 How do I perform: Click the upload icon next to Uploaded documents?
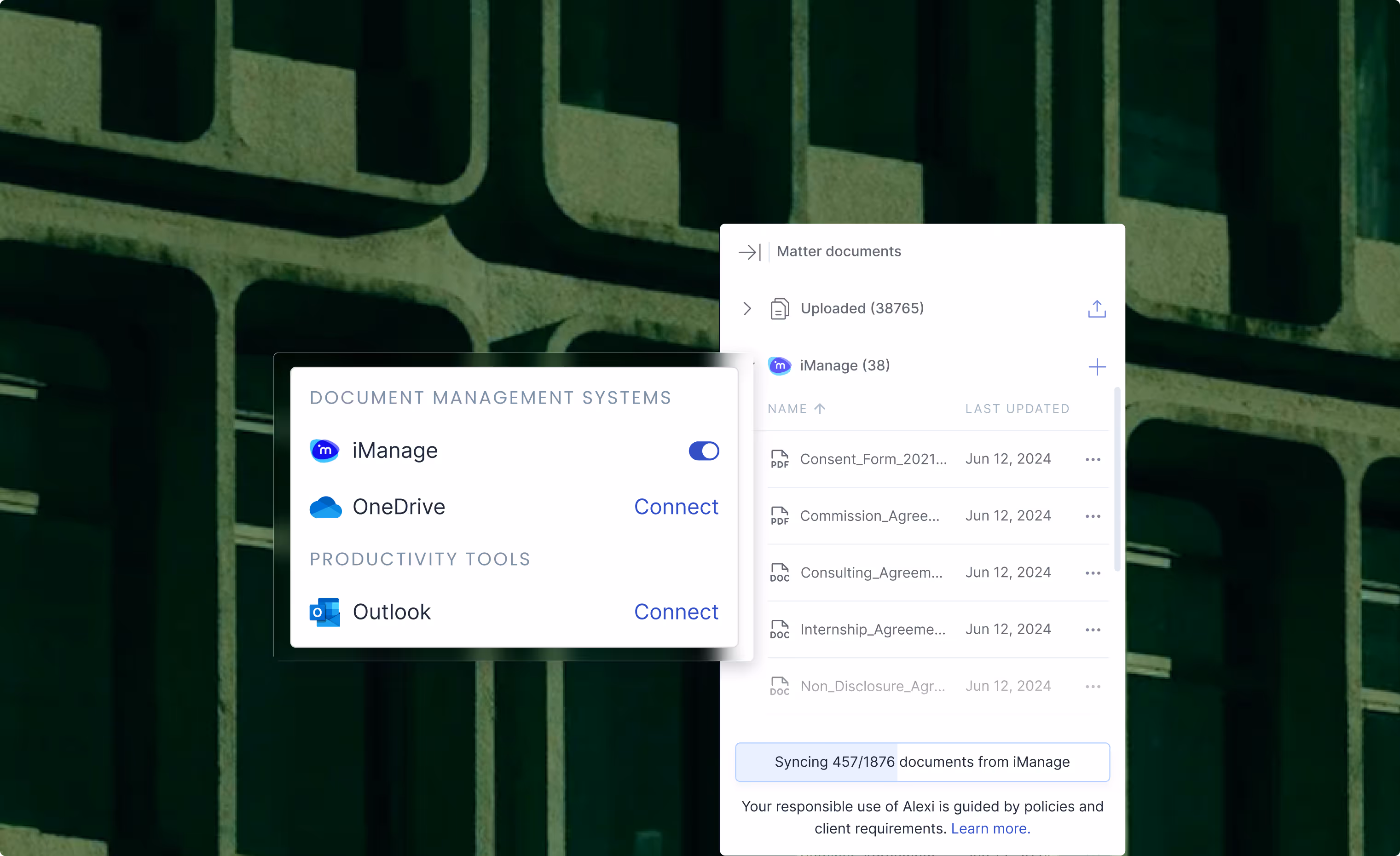tap(1097, 308)
